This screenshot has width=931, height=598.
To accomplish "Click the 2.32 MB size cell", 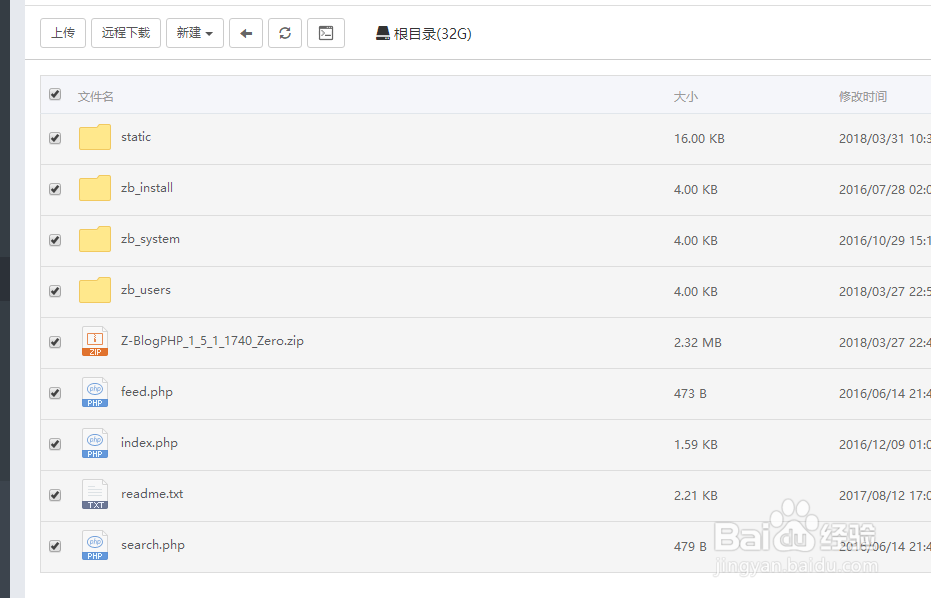I will tap(698, 343).
